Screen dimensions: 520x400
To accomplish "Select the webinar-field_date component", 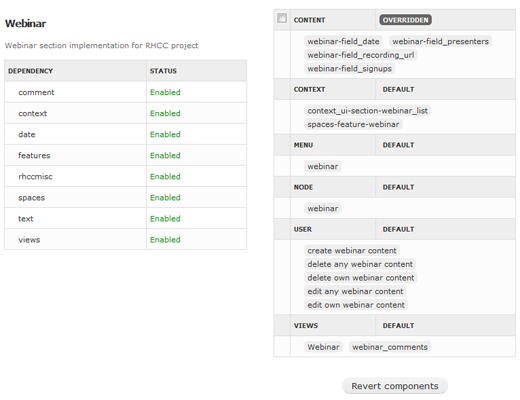I will tap(343, 41).
